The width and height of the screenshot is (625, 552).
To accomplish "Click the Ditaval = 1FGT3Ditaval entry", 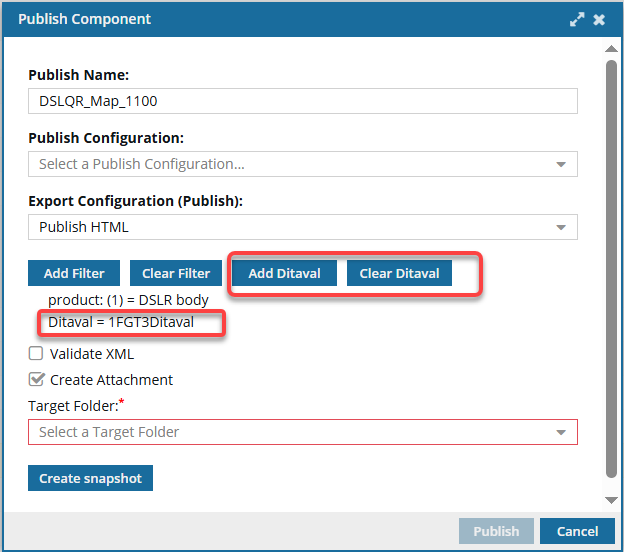I will point(120,323).
